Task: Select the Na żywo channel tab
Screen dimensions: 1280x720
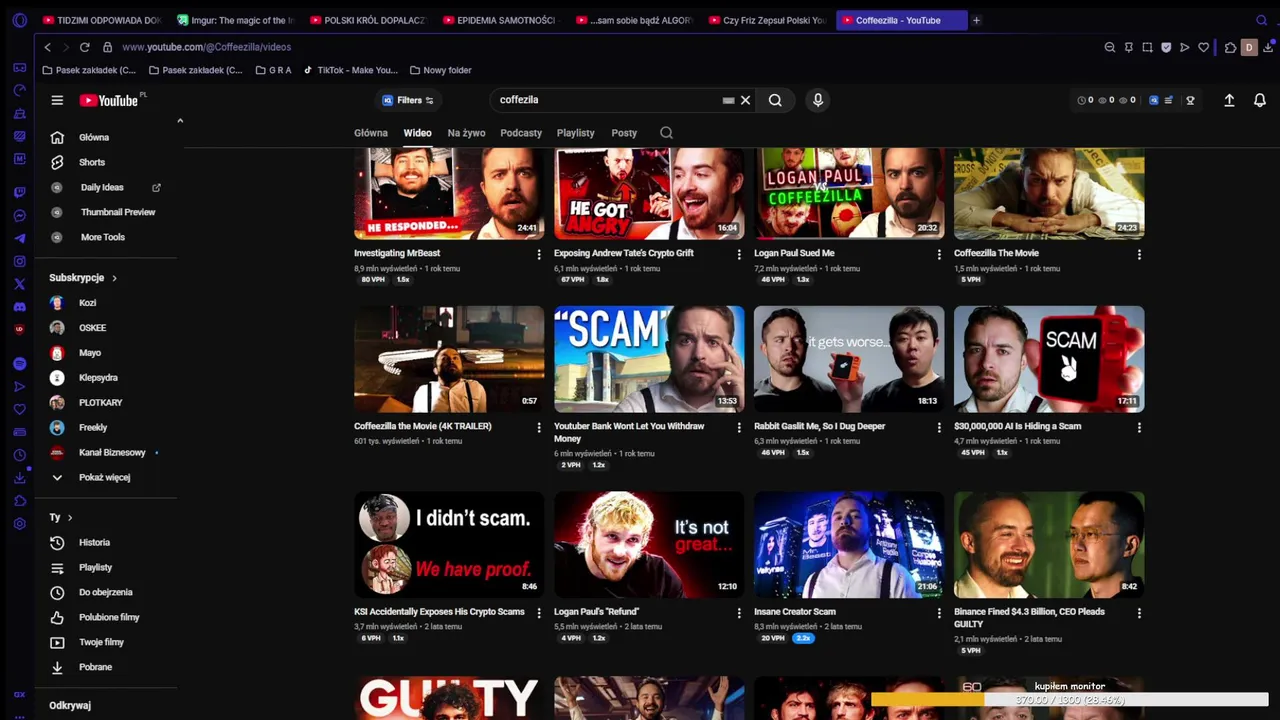Action: click(x=466, y=133)
